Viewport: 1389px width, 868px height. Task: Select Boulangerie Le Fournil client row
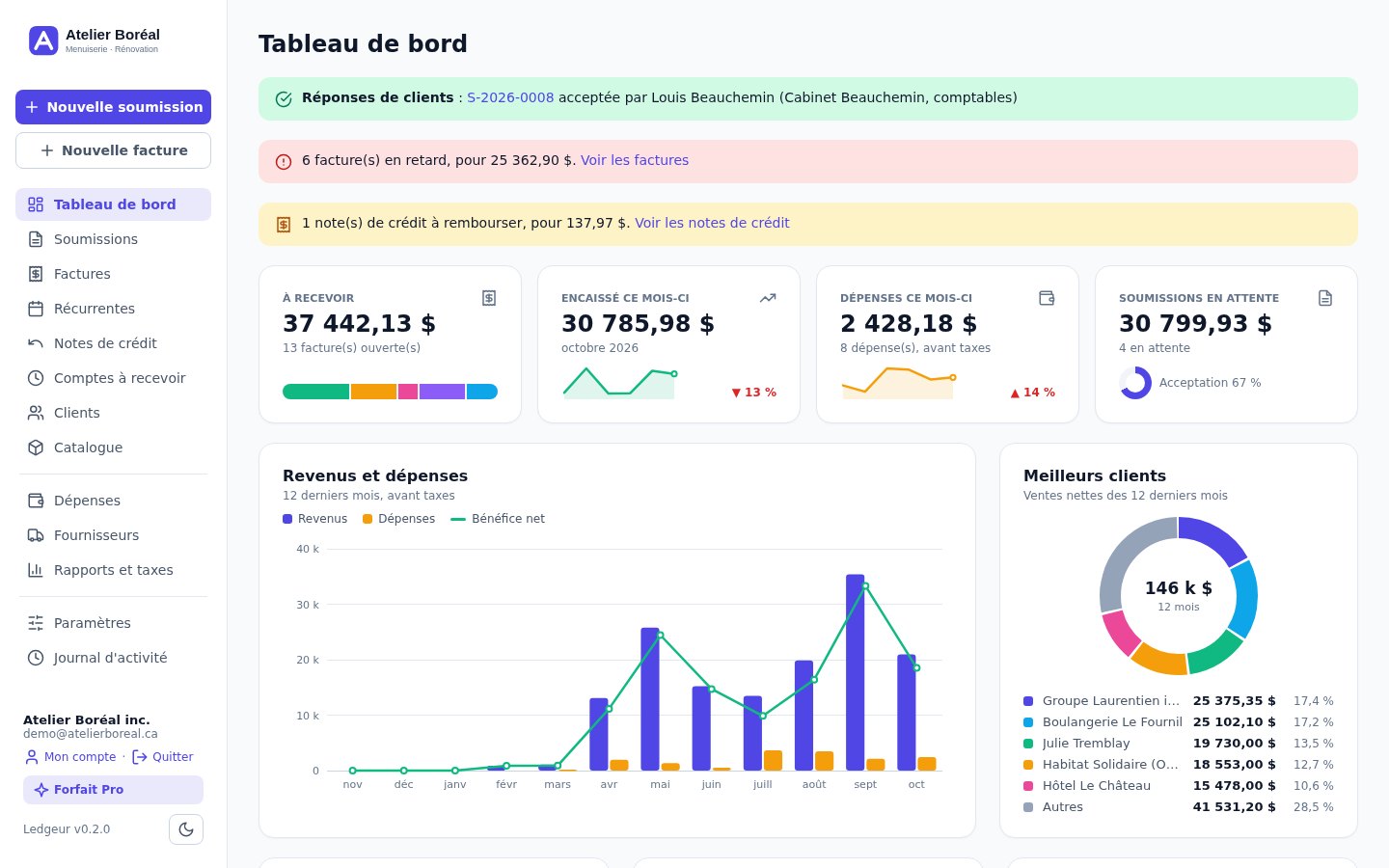(x=1179, y=722)
